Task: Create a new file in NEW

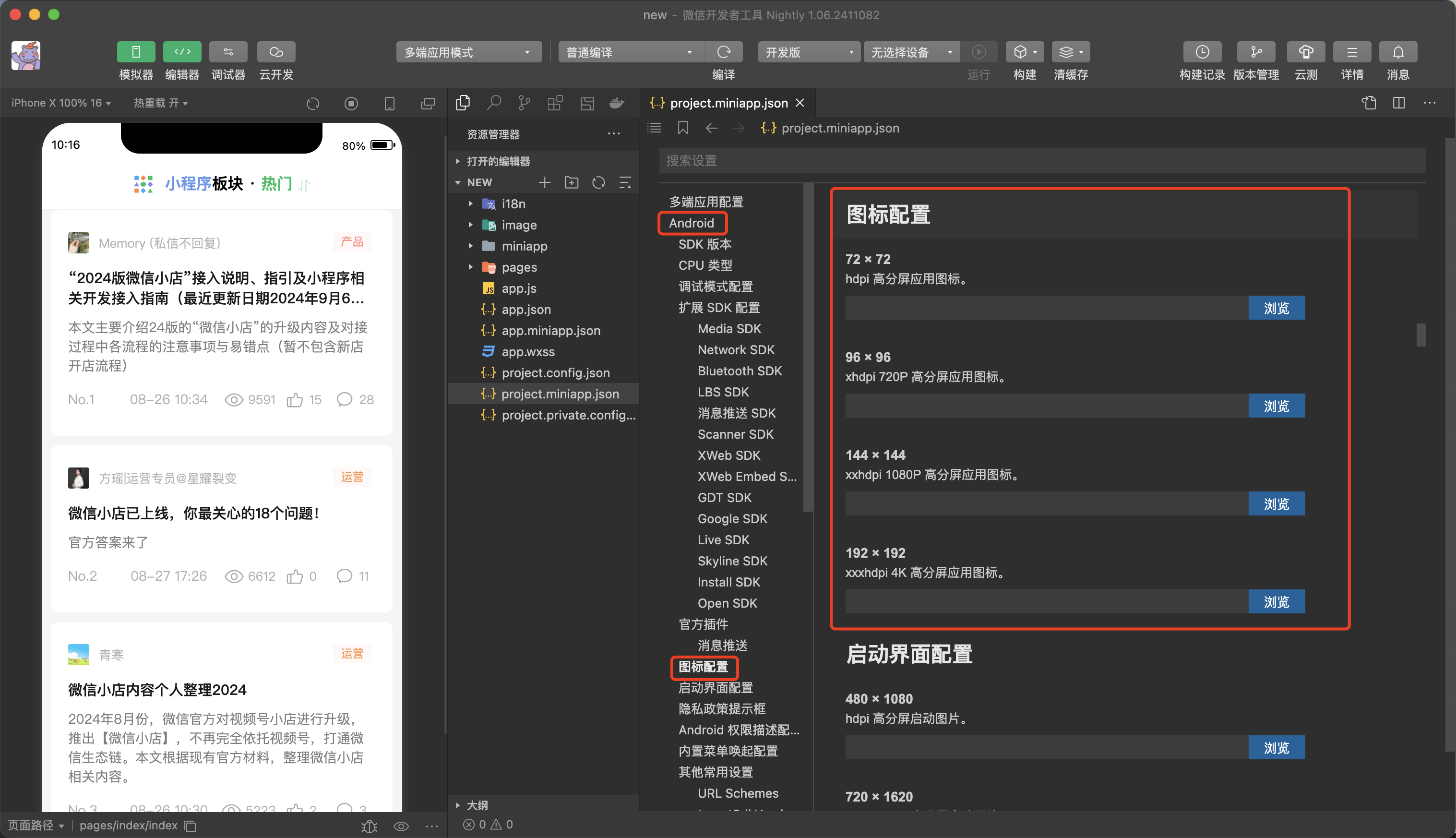Action: point(544,182)
